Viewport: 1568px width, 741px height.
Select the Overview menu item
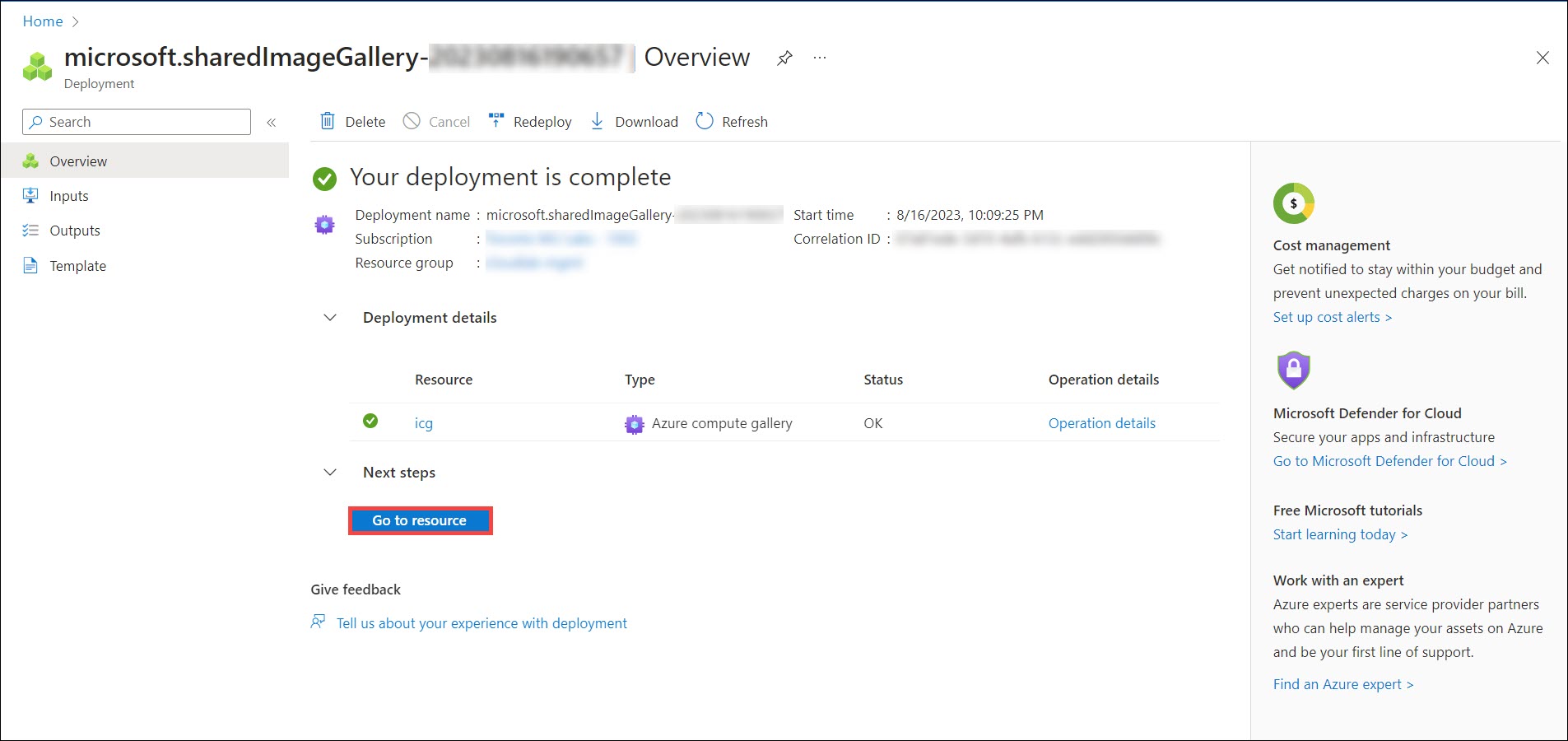click(x=145, y=161)
